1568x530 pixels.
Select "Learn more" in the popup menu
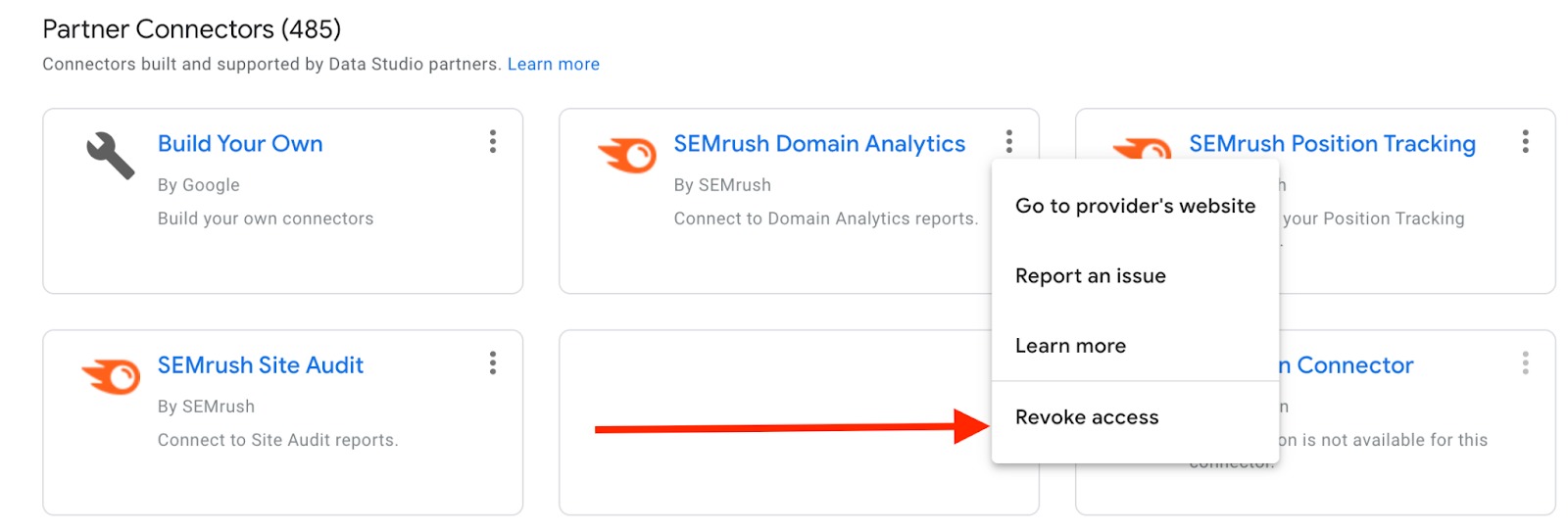tap(1070, 346)
